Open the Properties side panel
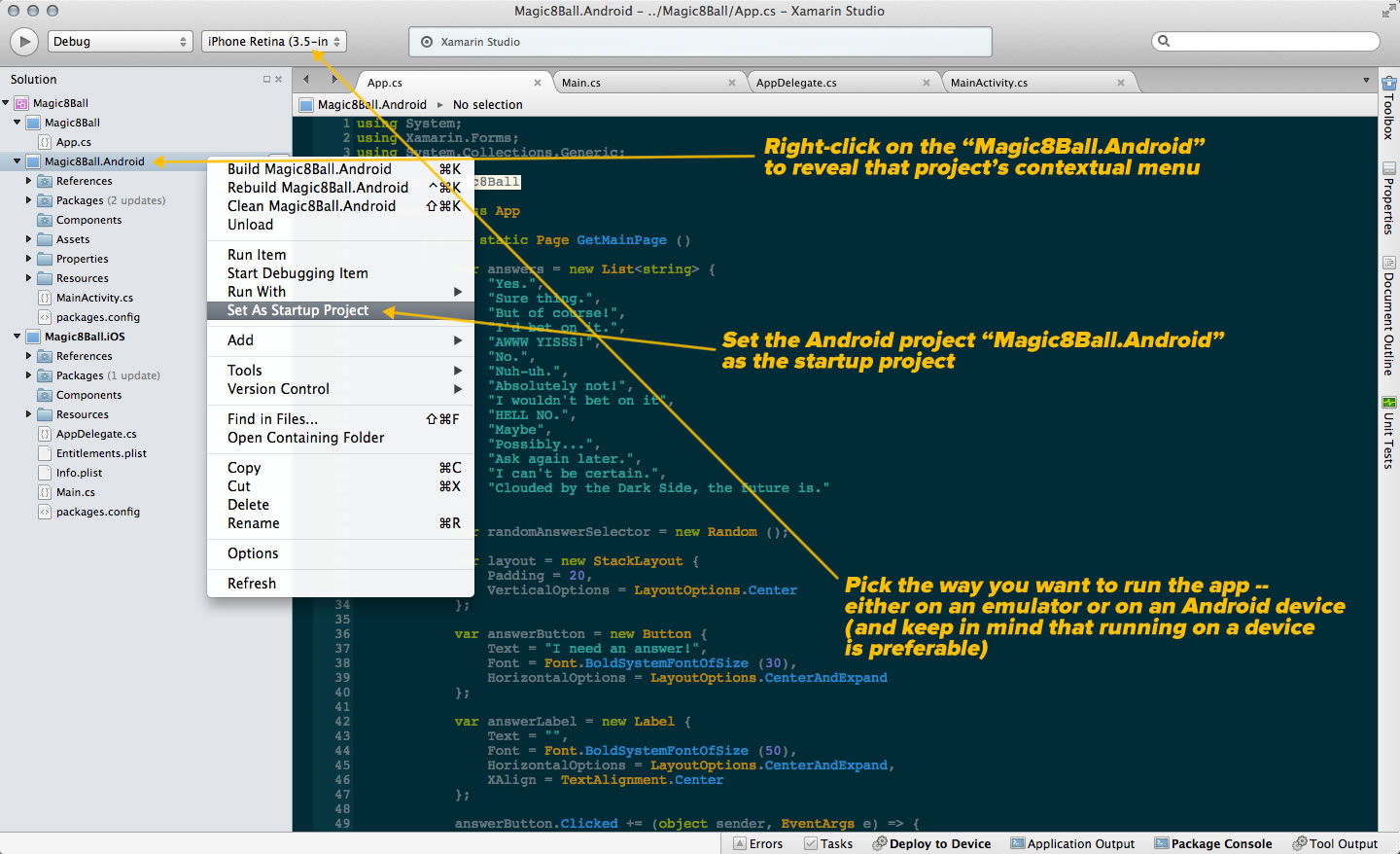This screenshot has height=854, width=1400. coord(1388,198)
